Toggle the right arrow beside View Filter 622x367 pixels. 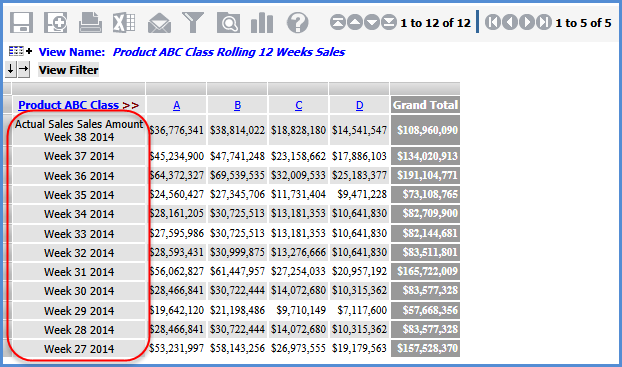pos(24,69)
